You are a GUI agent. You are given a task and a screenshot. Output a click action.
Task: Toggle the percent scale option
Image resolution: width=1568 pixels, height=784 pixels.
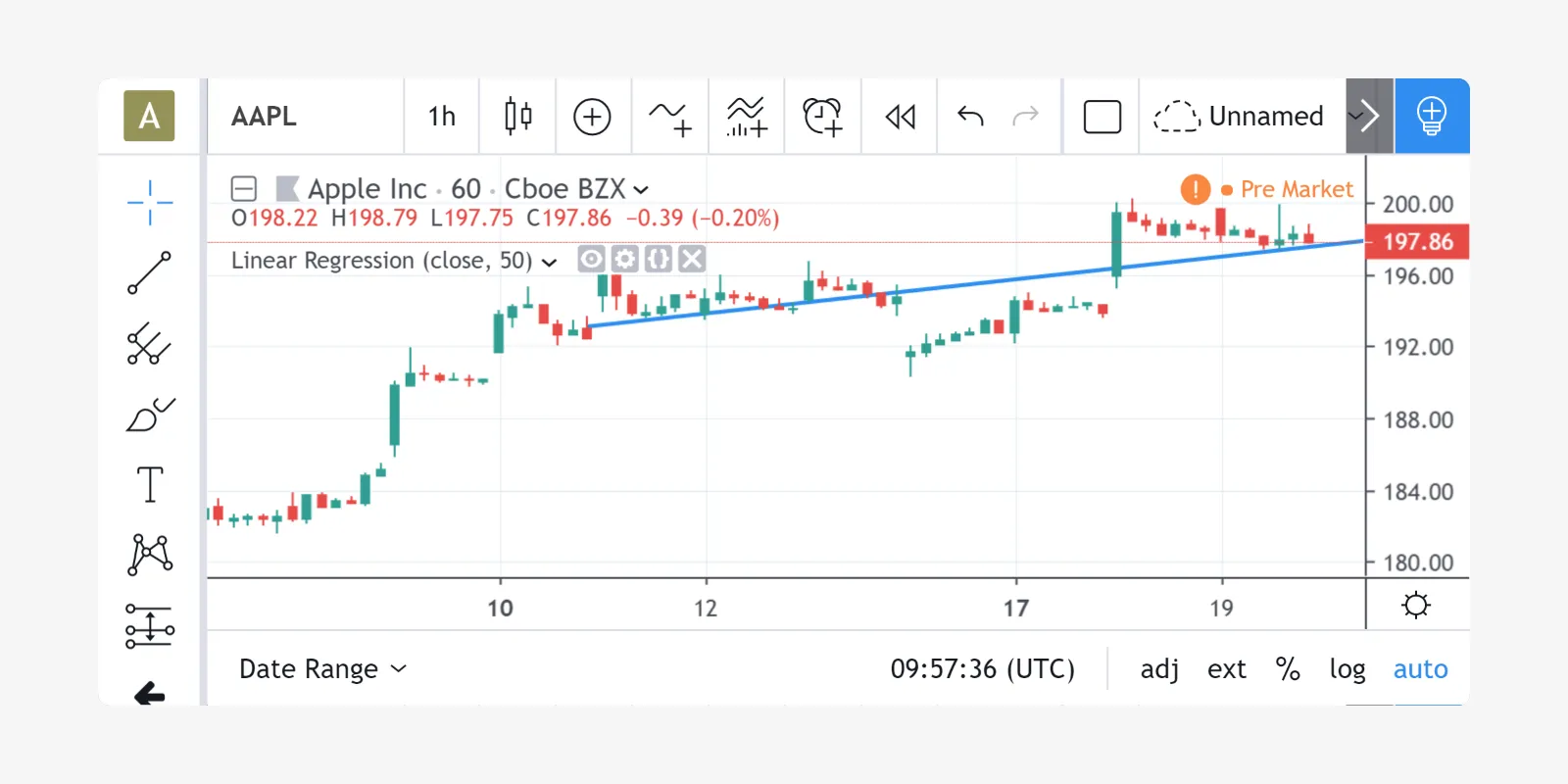(x=1287, y=669)
